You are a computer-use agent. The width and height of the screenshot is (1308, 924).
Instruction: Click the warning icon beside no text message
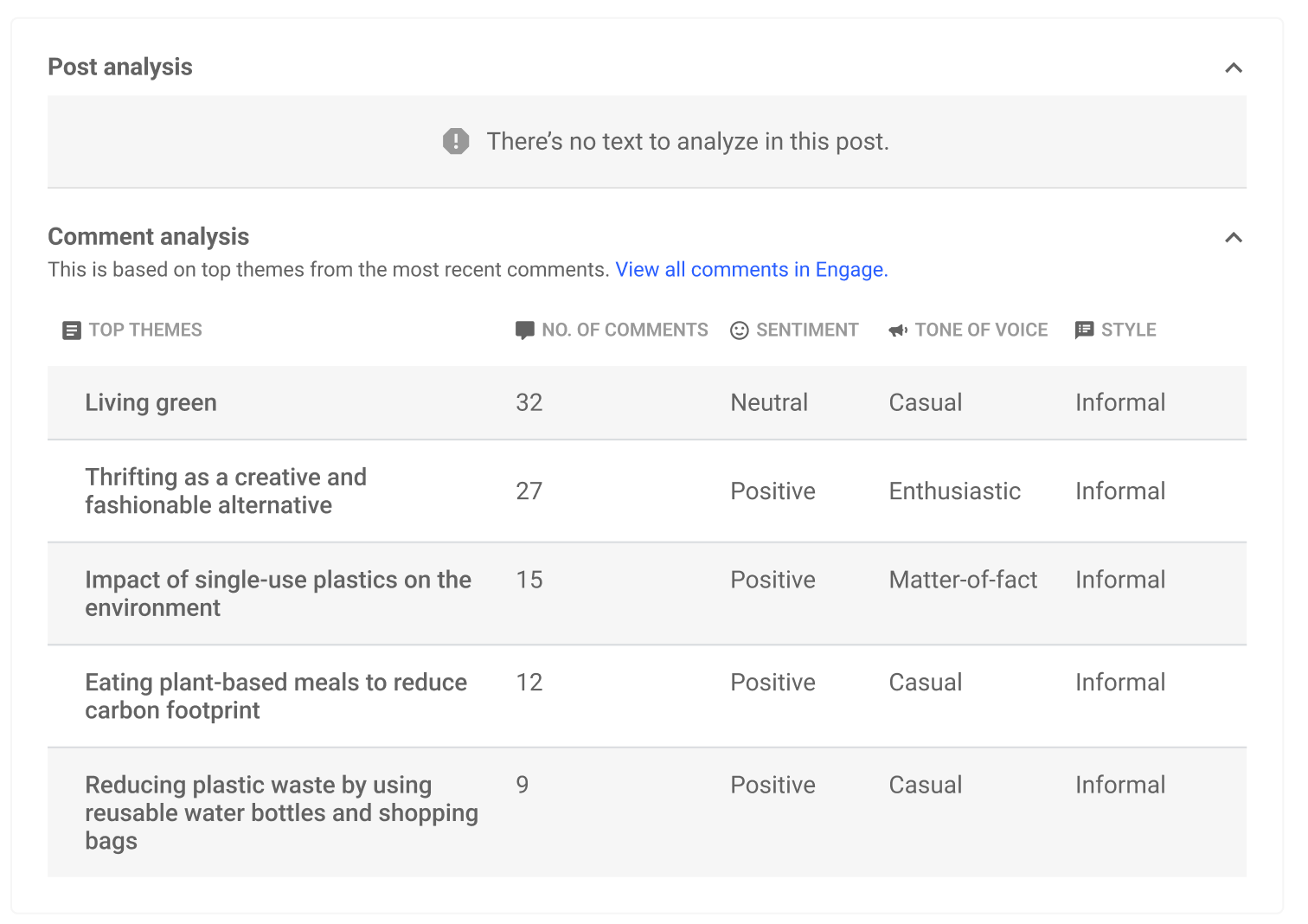coord(456,141)
